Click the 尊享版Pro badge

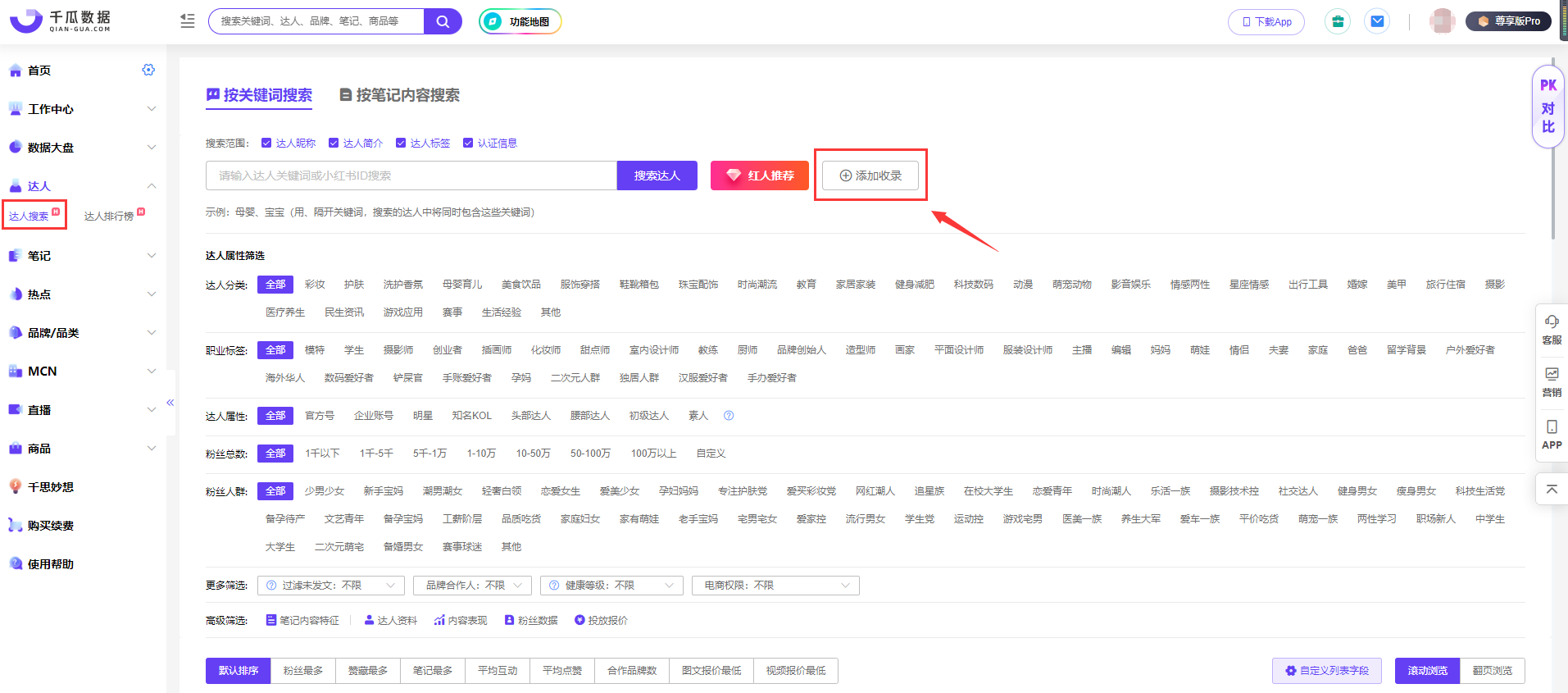pyautogui.click(x=1509, y=21)
